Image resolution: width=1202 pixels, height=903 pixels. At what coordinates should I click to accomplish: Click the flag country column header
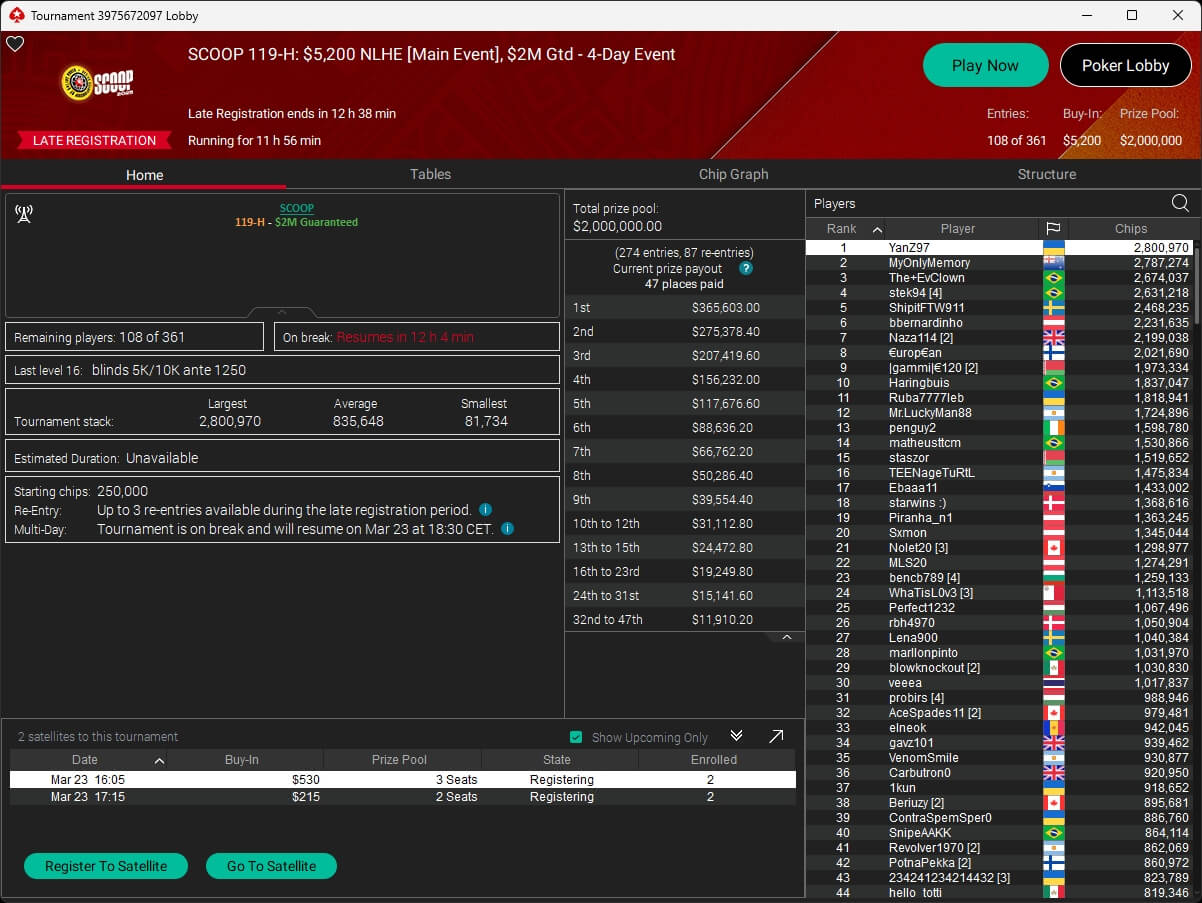click(1053, 229)
